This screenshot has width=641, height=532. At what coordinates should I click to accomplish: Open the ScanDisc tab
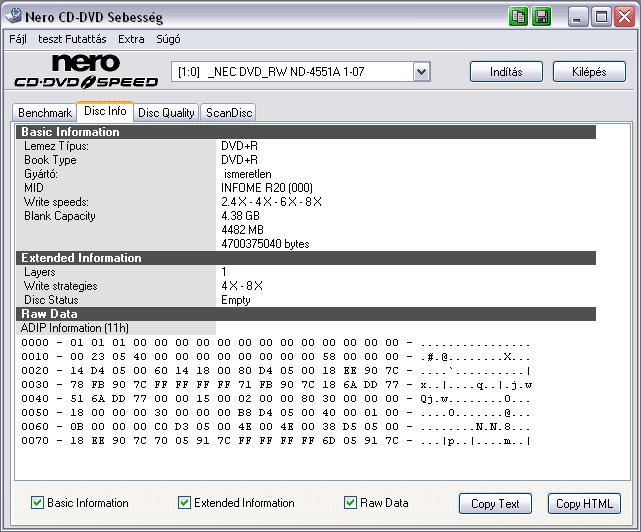click(x=229, y=113)
